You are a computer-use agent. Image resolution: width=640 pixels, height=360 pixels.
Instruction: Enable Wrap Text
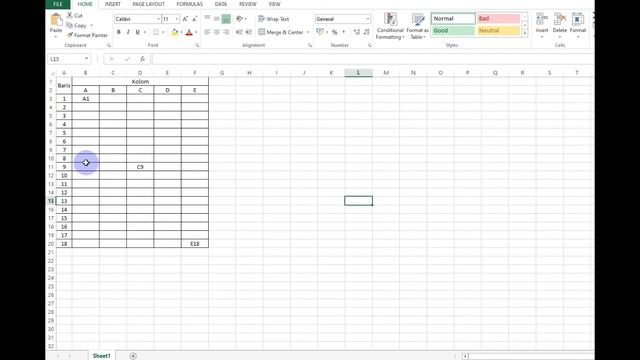[273, 19]
